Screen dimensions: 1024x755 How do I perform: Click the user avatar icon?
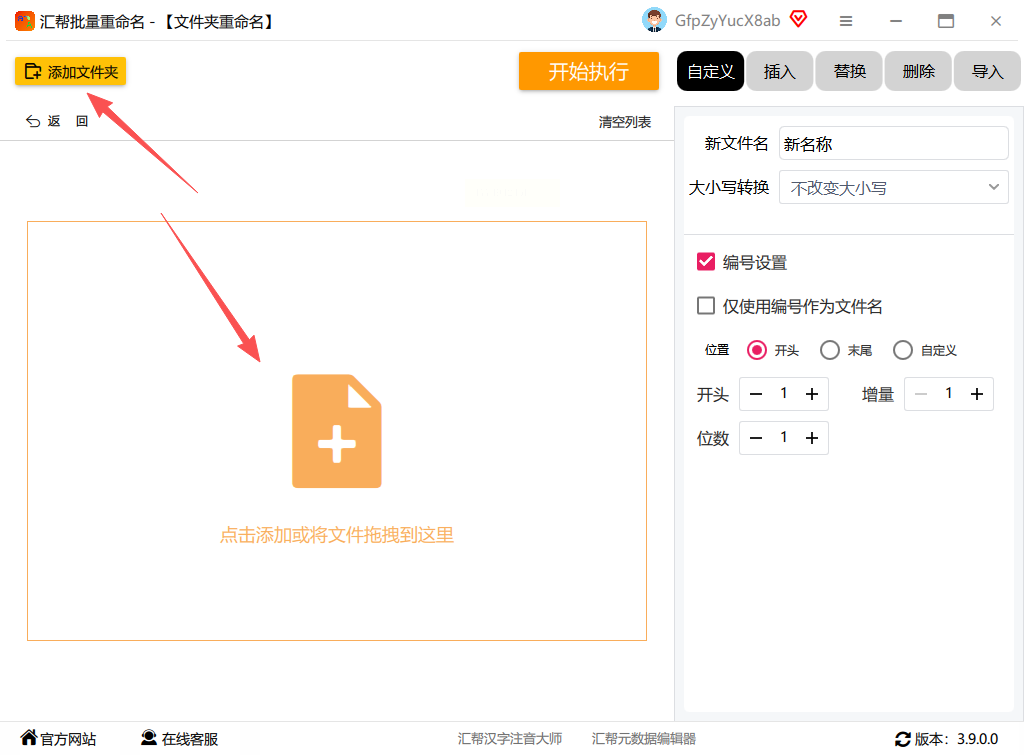654,20
